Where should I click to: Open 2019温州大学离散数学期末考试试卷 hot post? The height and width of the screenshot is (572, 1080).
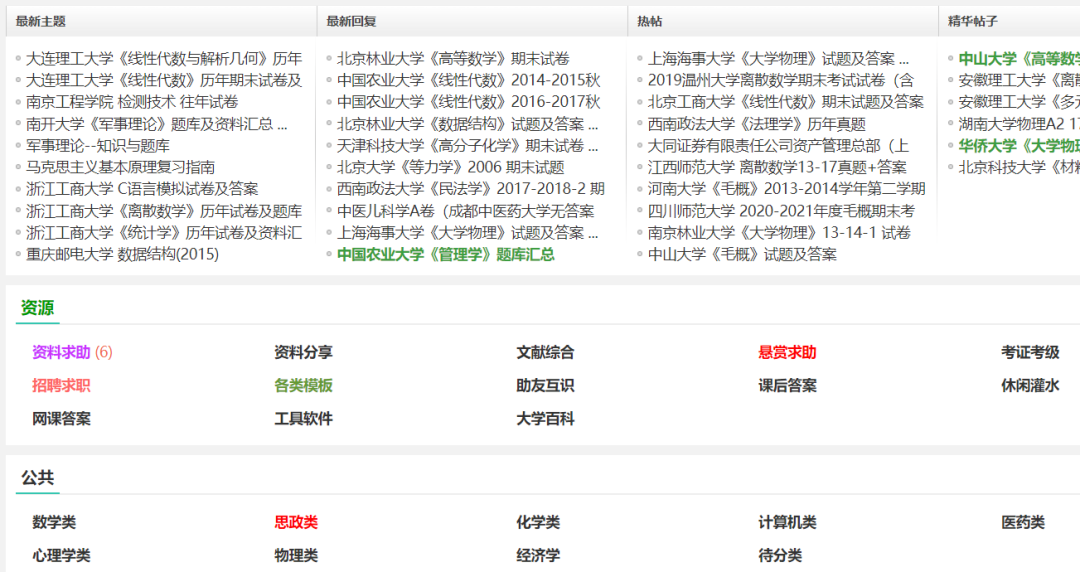click(781, 80)
